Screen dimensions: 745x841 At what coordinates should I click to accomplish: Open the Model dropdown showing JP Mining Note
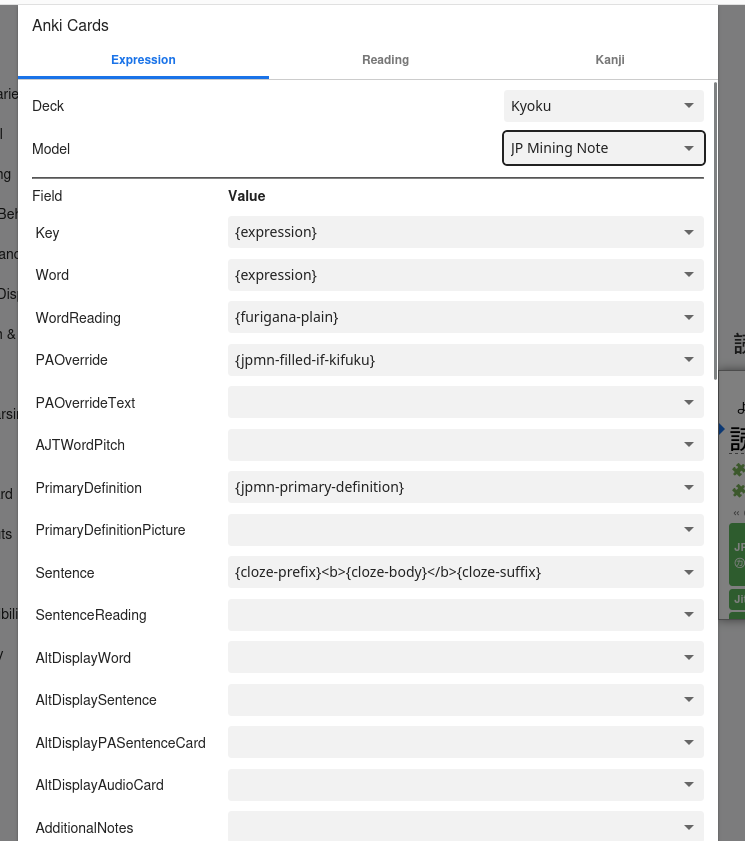[x=603, y=148]
